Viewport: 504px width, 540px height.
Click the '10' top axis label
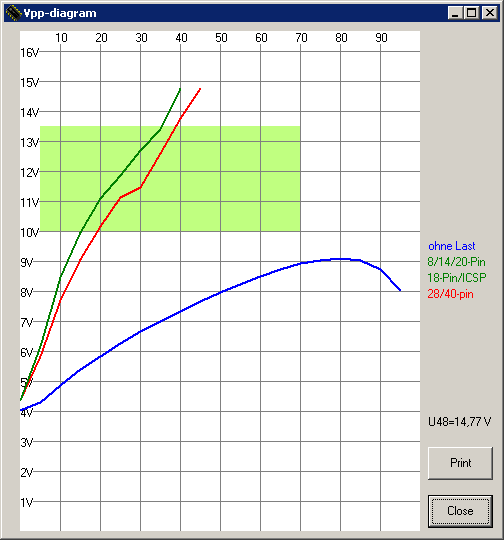(61, 38)
